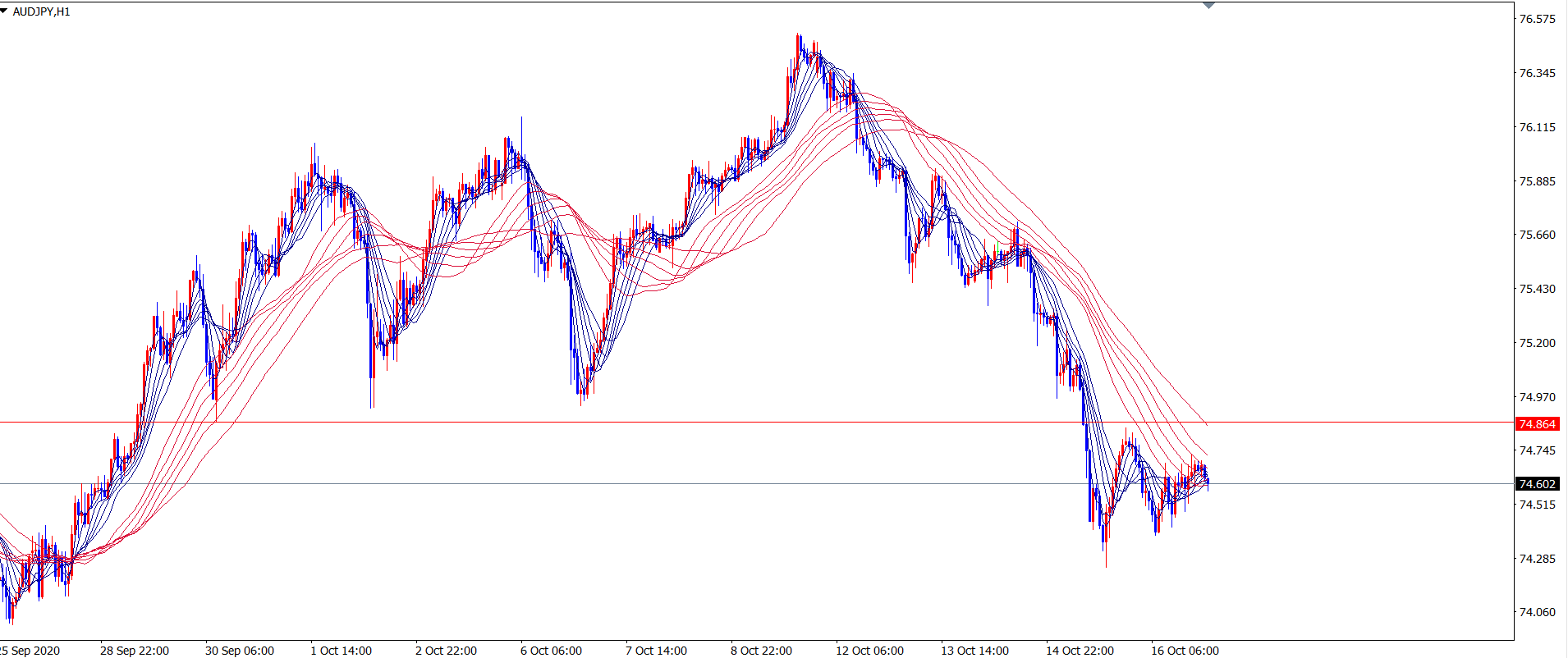The image size is (1568, 658).
Task: Click the 75.430 price scale label
Action: pos(1537,289)
